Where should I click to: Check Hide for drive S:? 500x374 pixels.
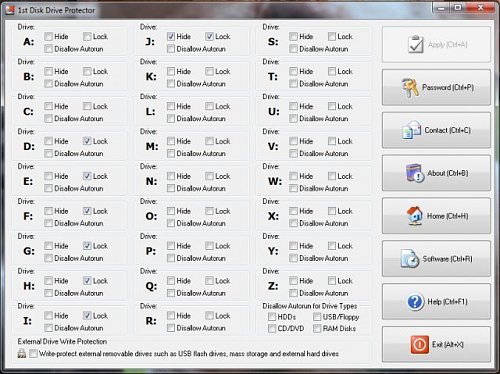[x=293, y=36]
